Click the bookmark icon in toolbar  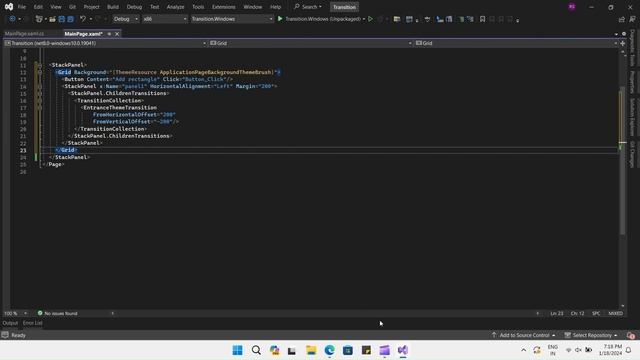tap(482, 19)
